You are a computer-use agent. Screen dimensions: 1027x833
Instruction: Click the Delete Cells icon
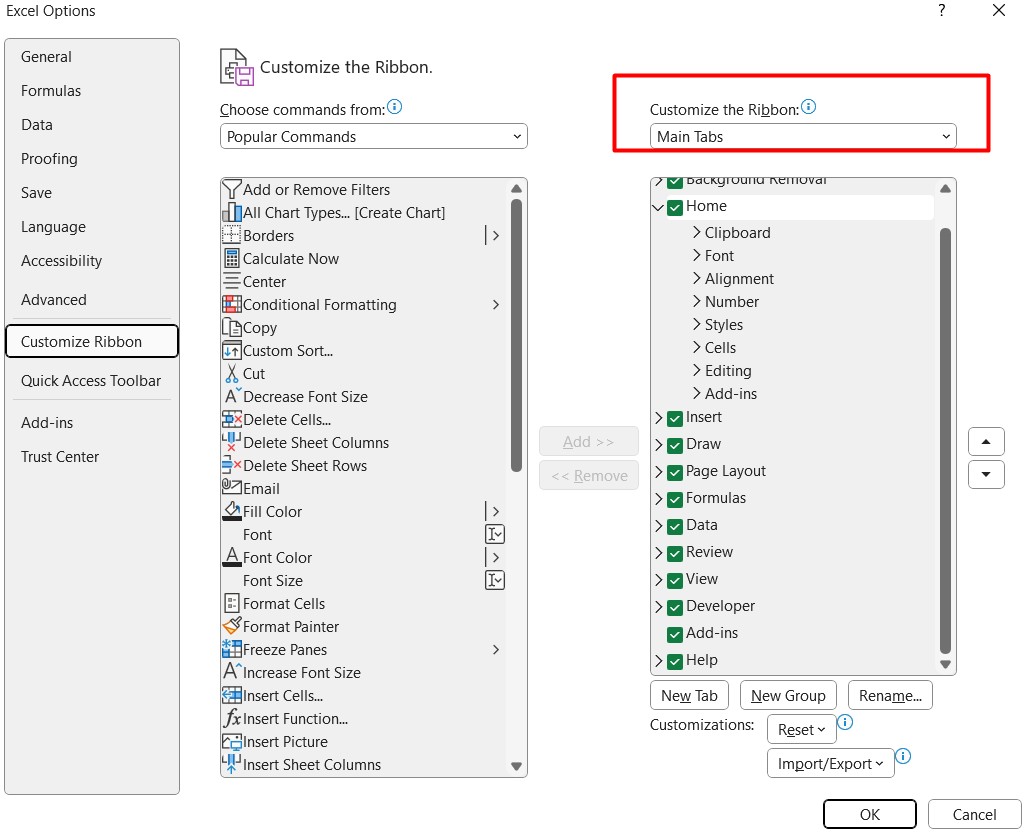(x=232, y=419)
